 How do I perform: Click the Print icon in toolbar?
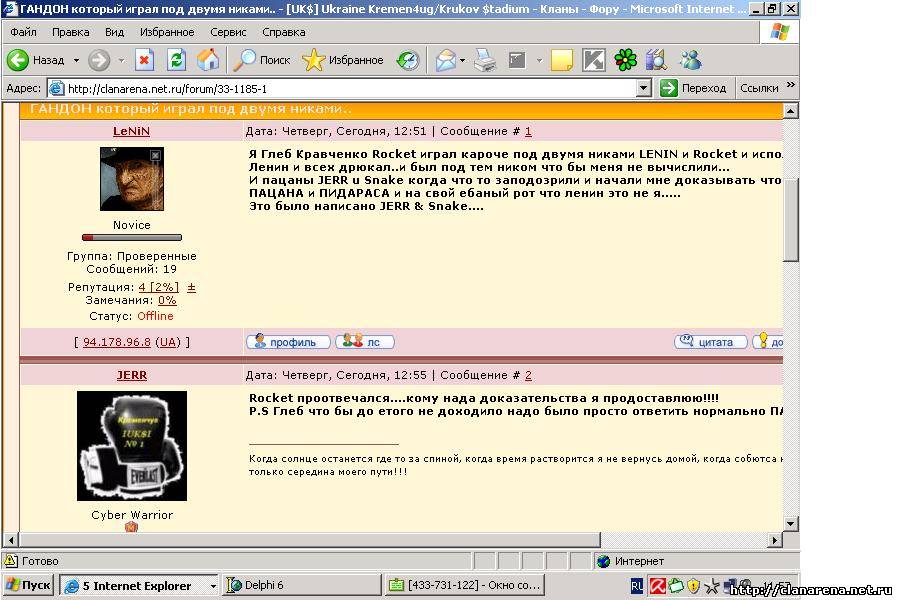click(x=485, y=60)
